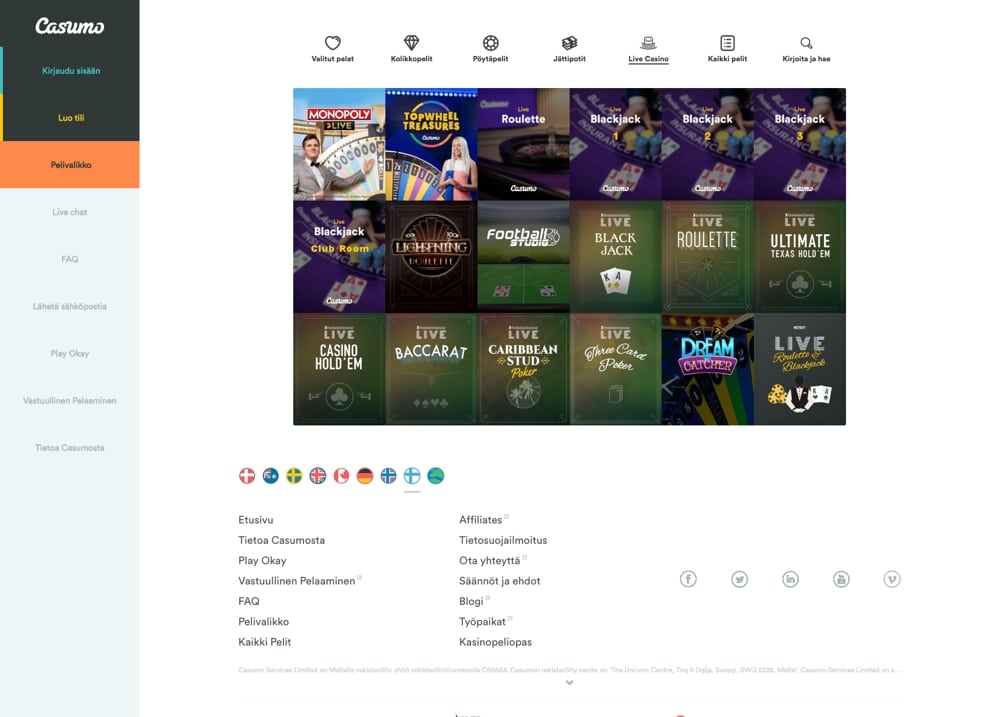1000x717 pixels.
Task: Open Live Blackjack 1 table
Action: (615, 144)
